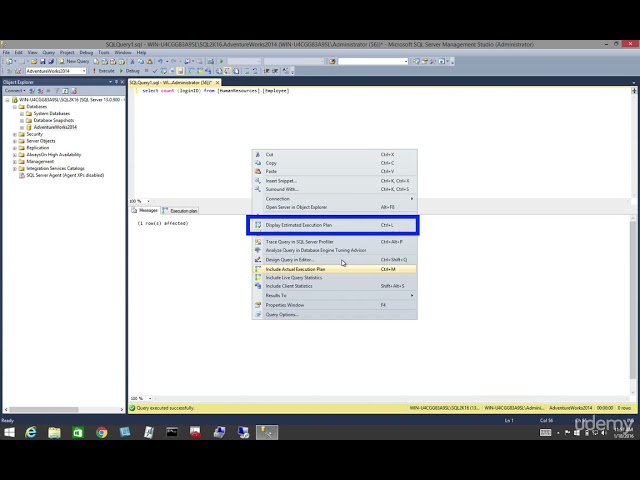Open the Connection submenu in context menu
This screenshot has height=480, width=640.
(335, 199)
